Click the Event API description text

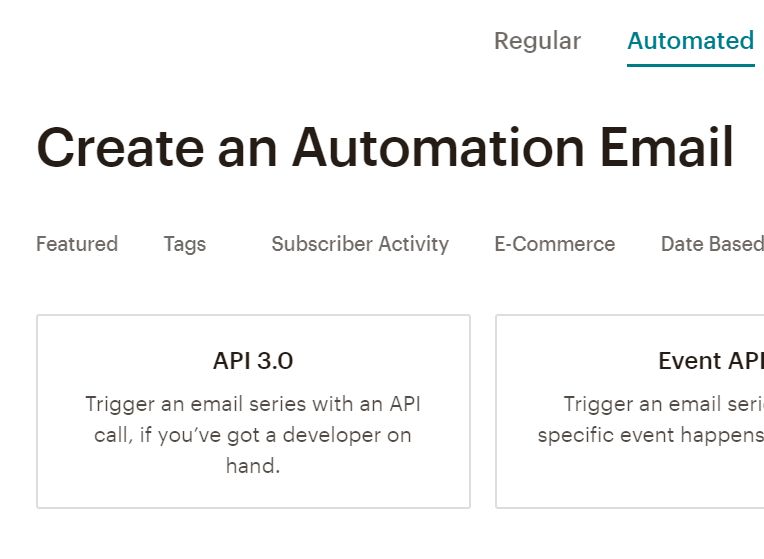pos(650,419)
